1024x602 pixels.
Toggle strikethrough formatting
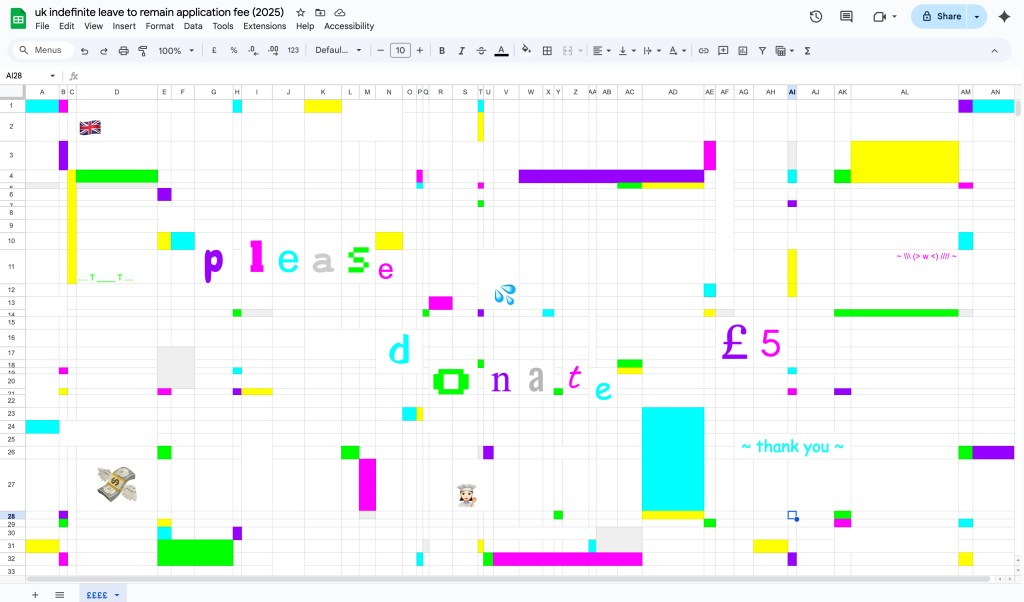click(481, 50)
